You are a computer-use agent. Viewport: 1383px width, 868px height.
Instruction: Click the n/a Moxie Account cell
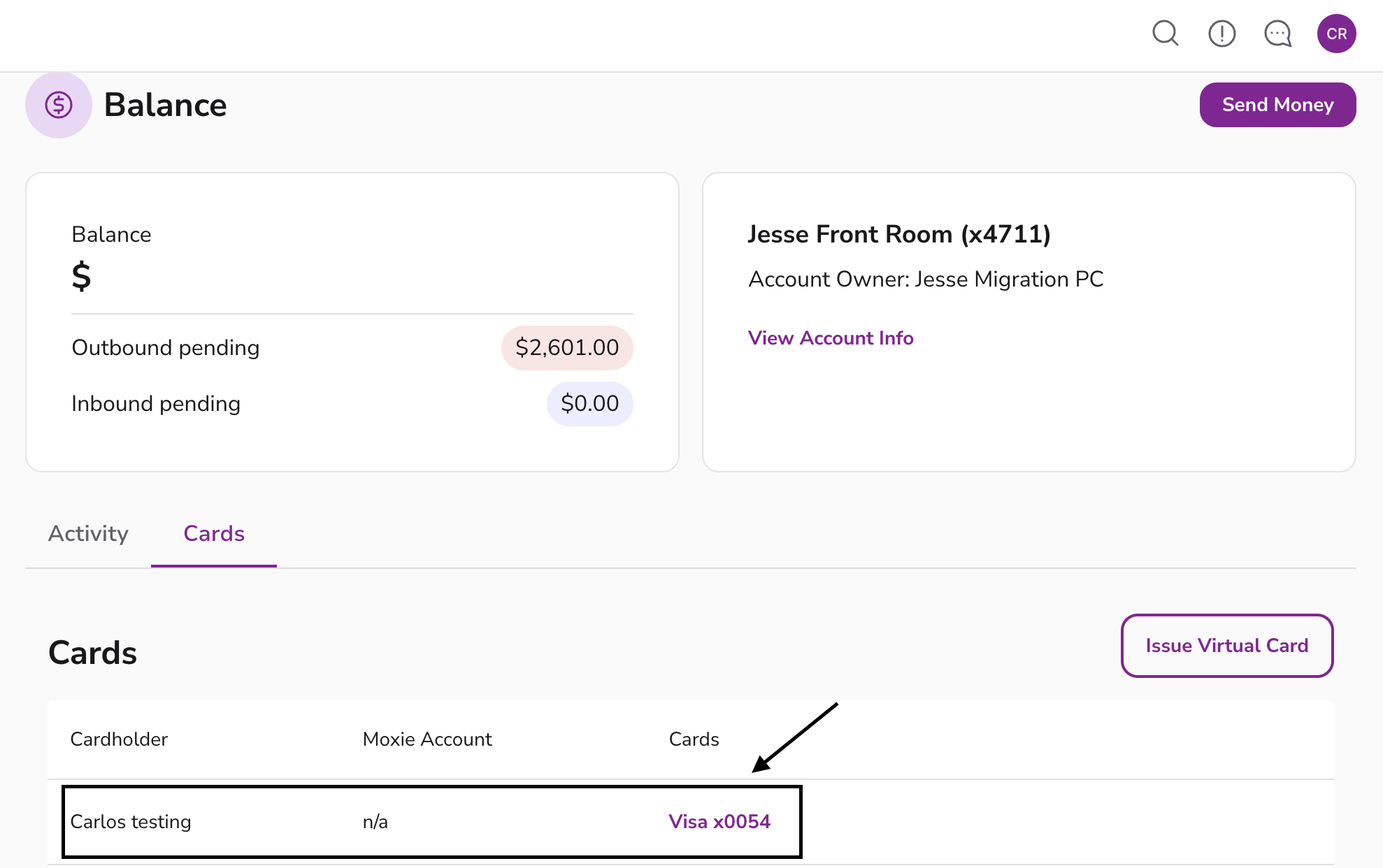click(x=375, y=822)
